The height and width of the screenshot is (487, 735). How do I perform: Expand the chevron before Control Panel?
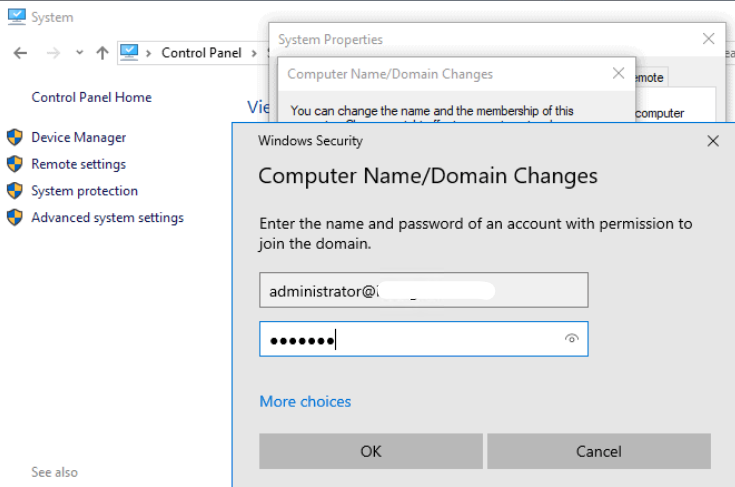pos(149,53)
